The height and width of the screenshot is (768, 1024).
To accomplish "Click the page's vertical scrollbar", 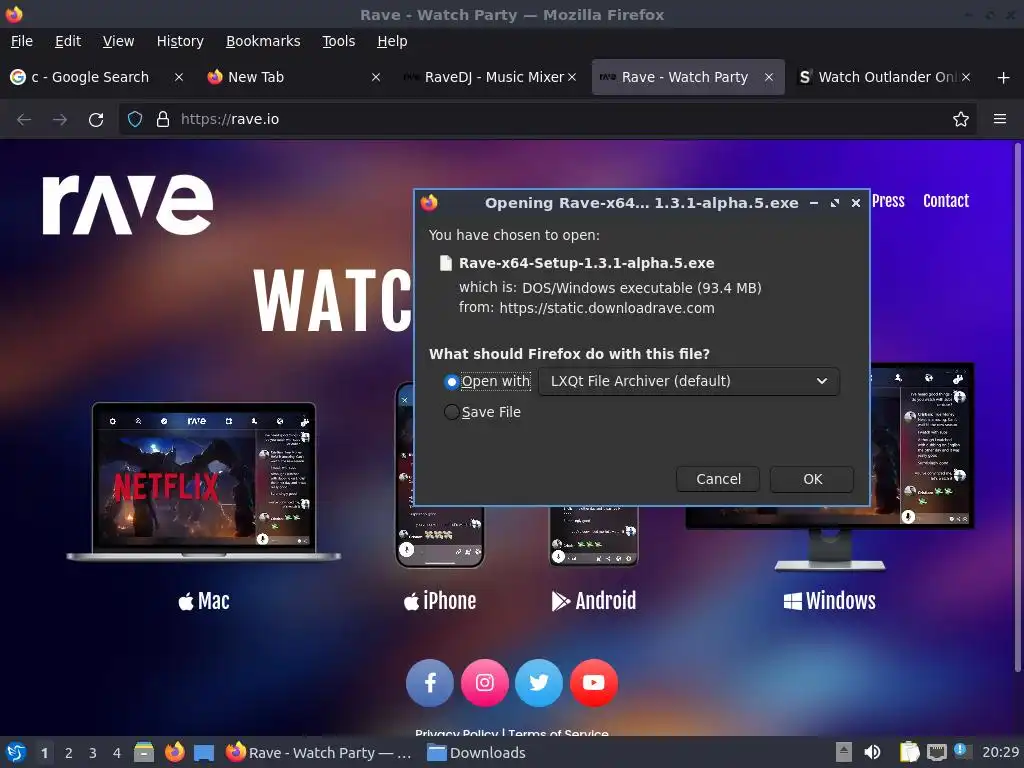I will point(1017,408).
